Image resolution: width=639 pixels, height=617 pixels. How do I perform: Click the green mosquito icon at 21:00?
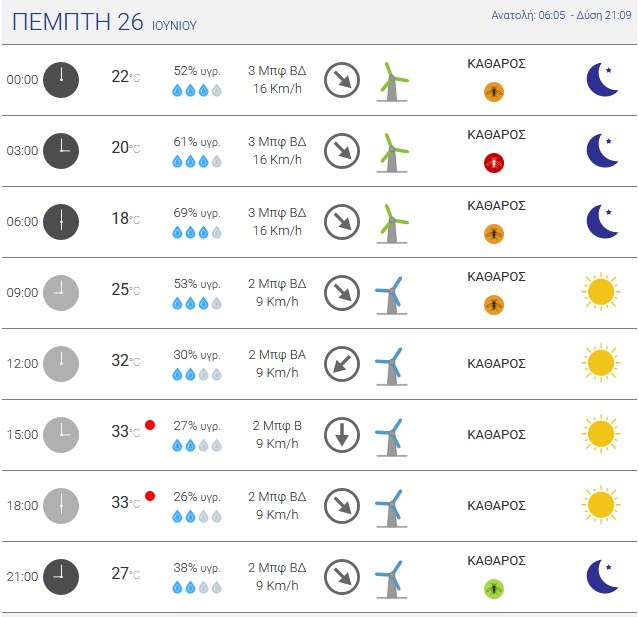[x=494, y=589]
